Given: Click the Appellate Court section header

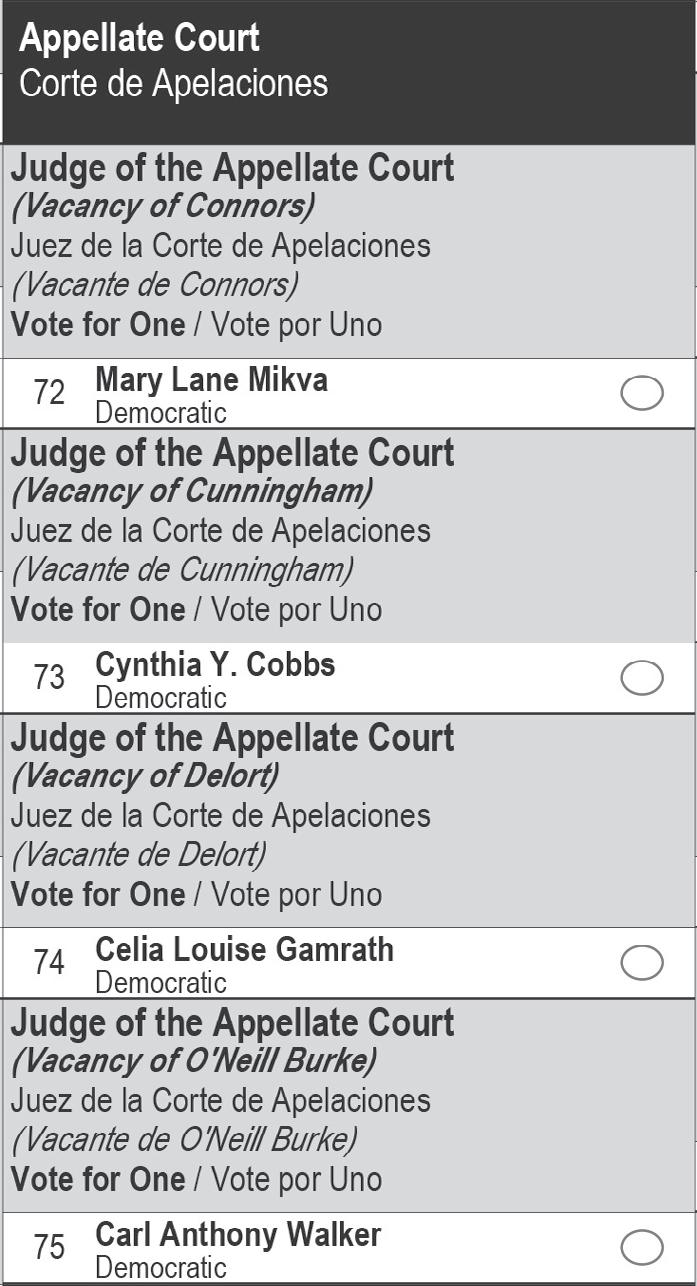Looking at the screenshot, I should (x=139, y=38).
